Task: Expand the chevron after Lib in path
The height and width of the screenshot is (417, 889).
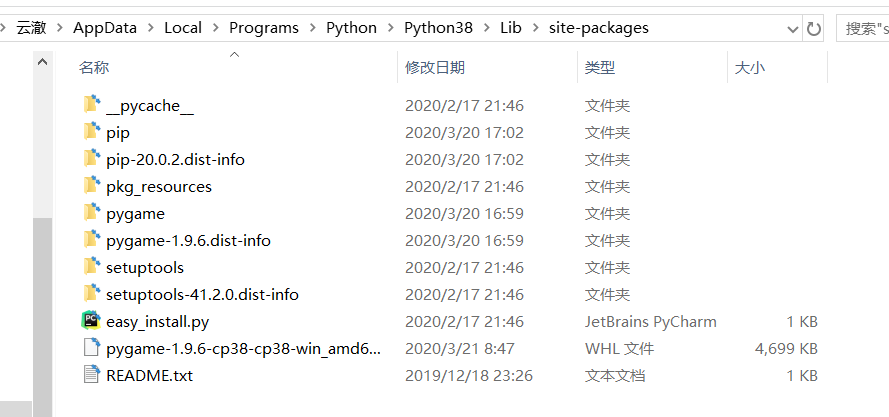Action: tap(535, 28)
